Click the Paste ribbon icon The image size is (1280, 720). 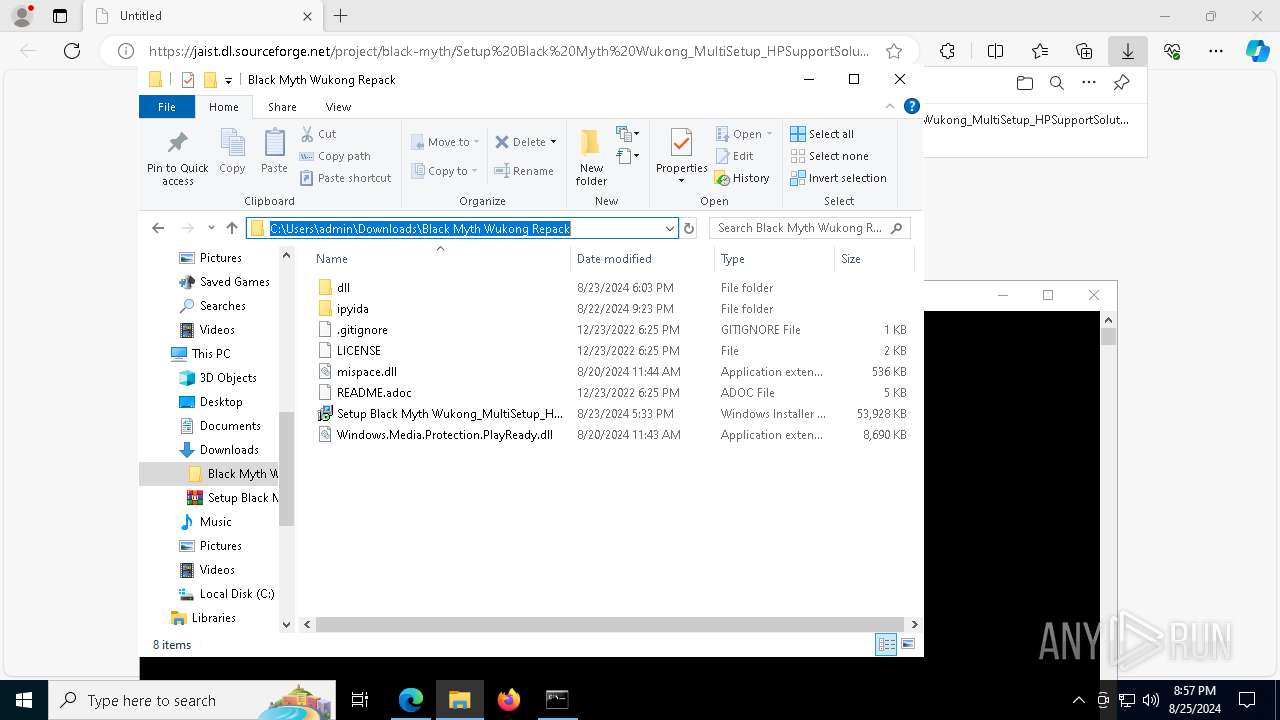coord(274,151)
